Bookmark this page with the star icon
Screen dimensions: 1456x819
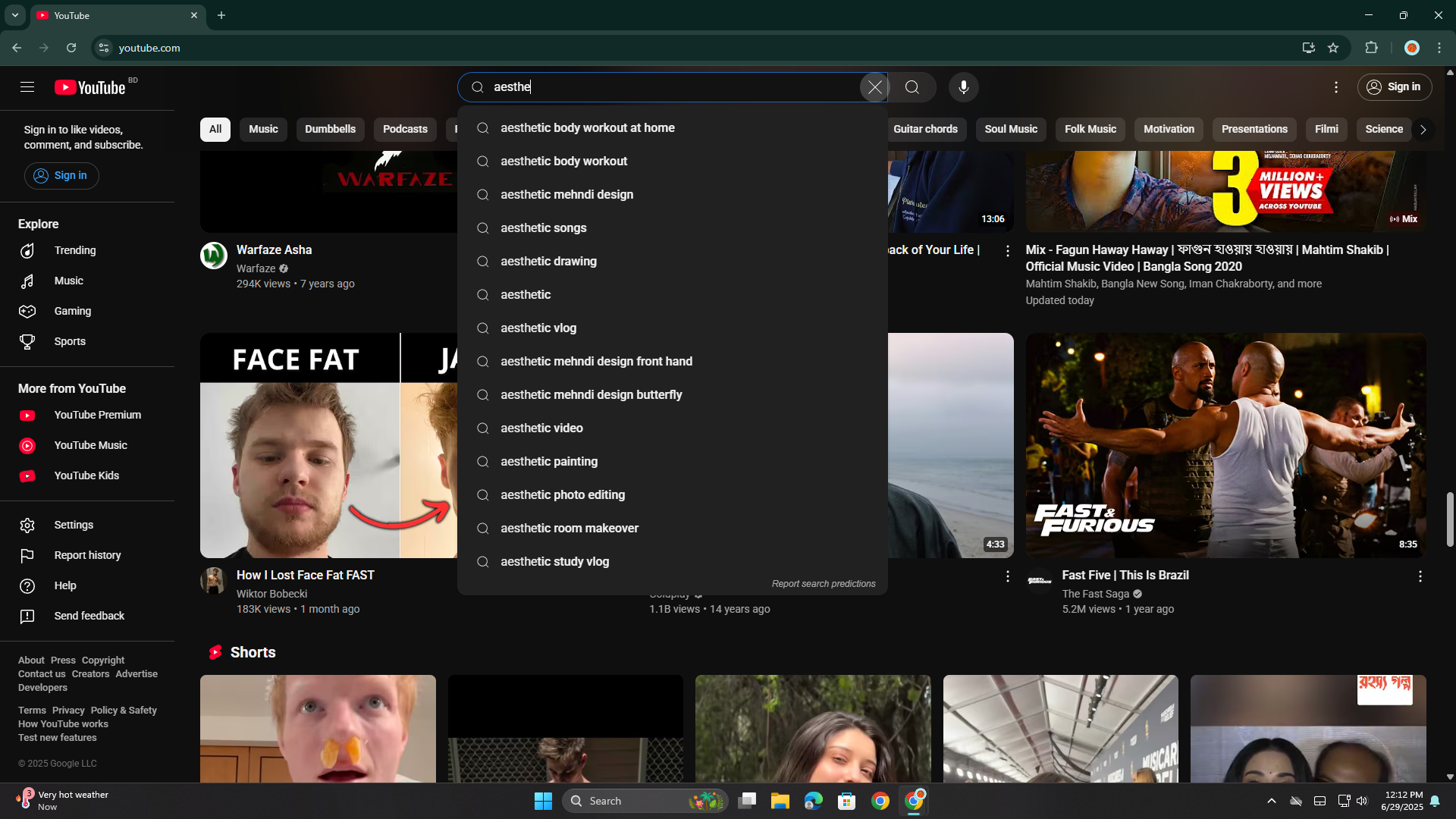[x=1333, y=48]
